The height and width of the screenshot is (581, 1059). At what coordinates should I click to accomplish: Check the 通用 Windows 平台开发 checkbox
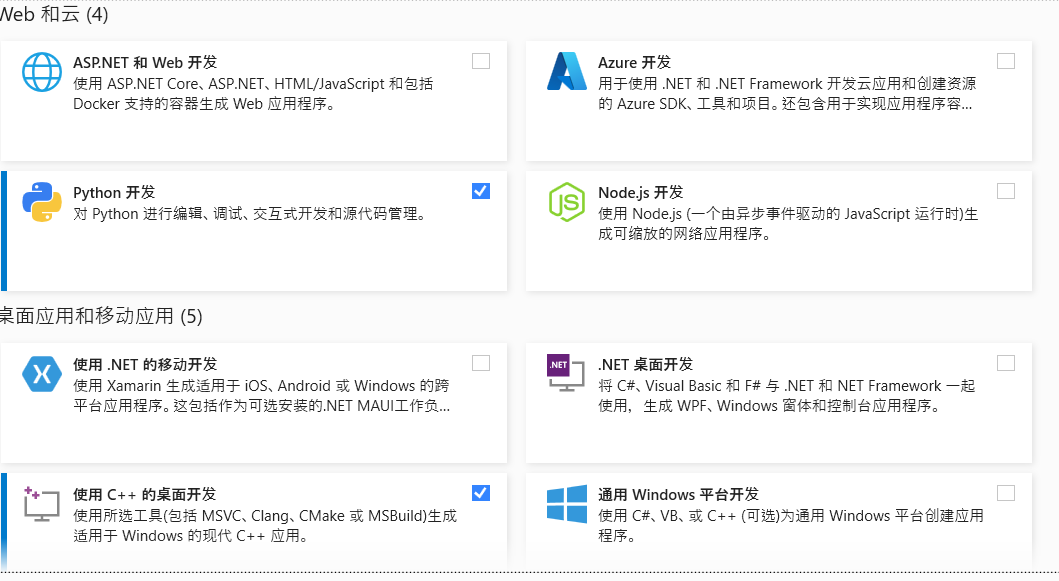point(1006,493)
